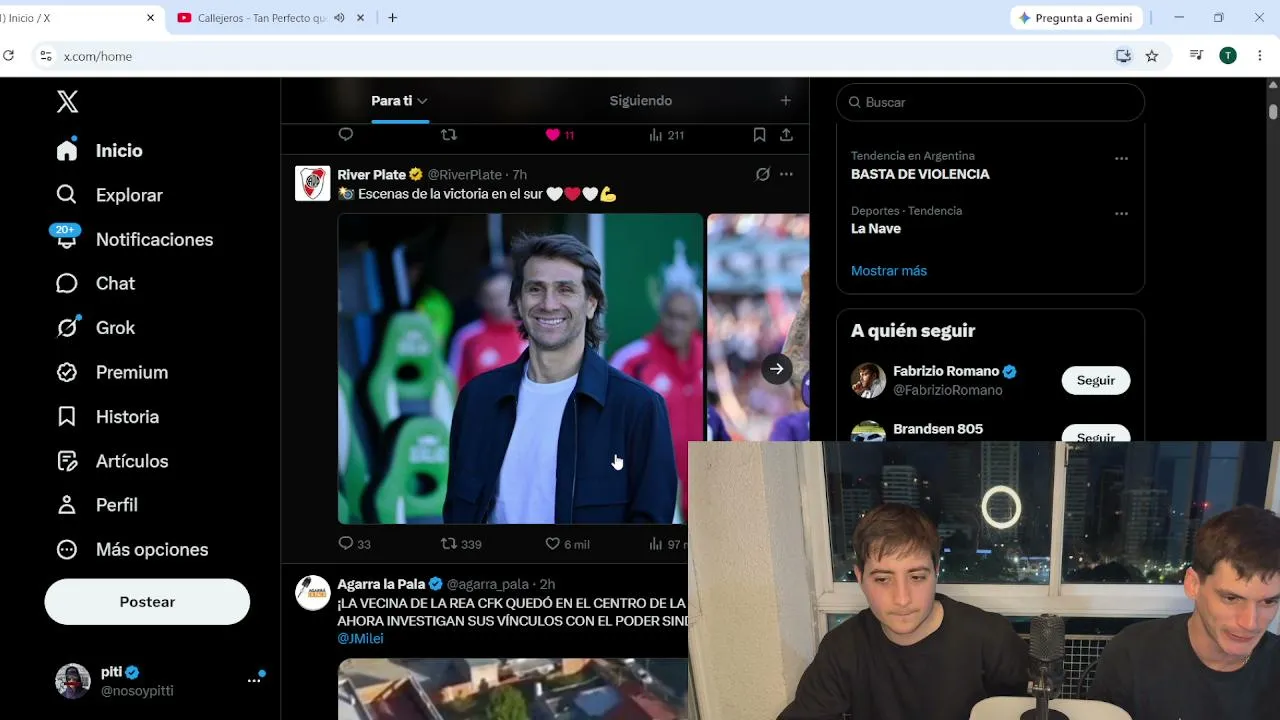Like the River Plate post with 6 mil likes
Screen dimensions: 1280x720
pyautogui.click(x=552, y=543)
